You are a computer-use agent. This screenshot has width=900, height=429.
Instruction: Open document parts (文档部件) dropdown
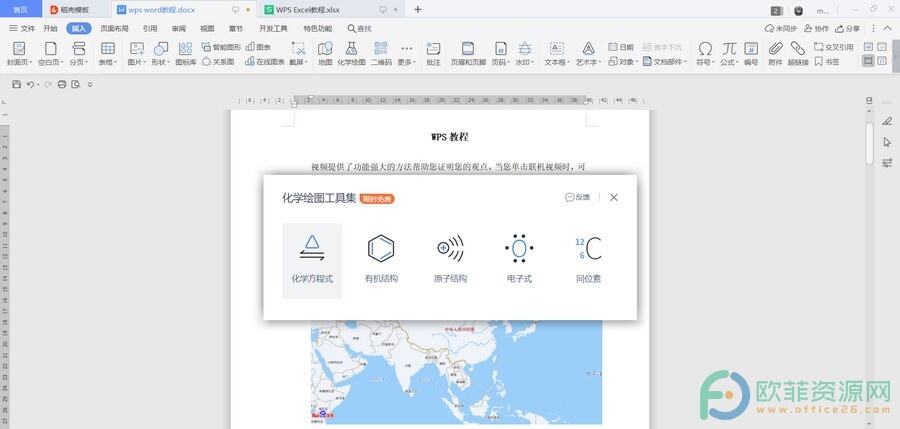(x=665, y=61)
